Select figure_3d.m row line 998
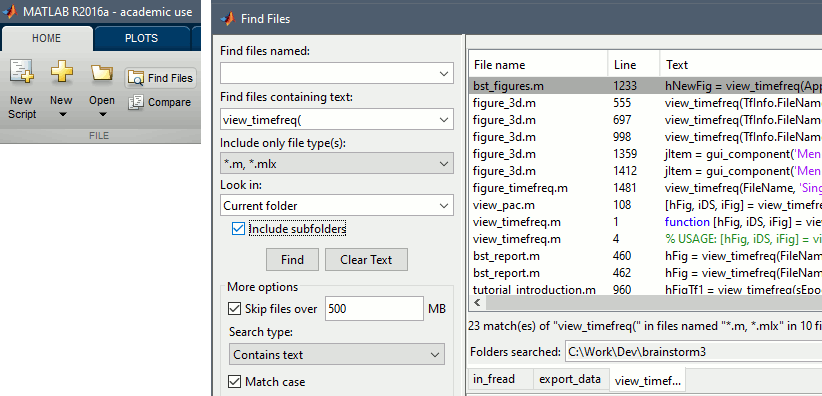Image resolution: width=822 pixels, height=396 pixels. pos(645,137)
